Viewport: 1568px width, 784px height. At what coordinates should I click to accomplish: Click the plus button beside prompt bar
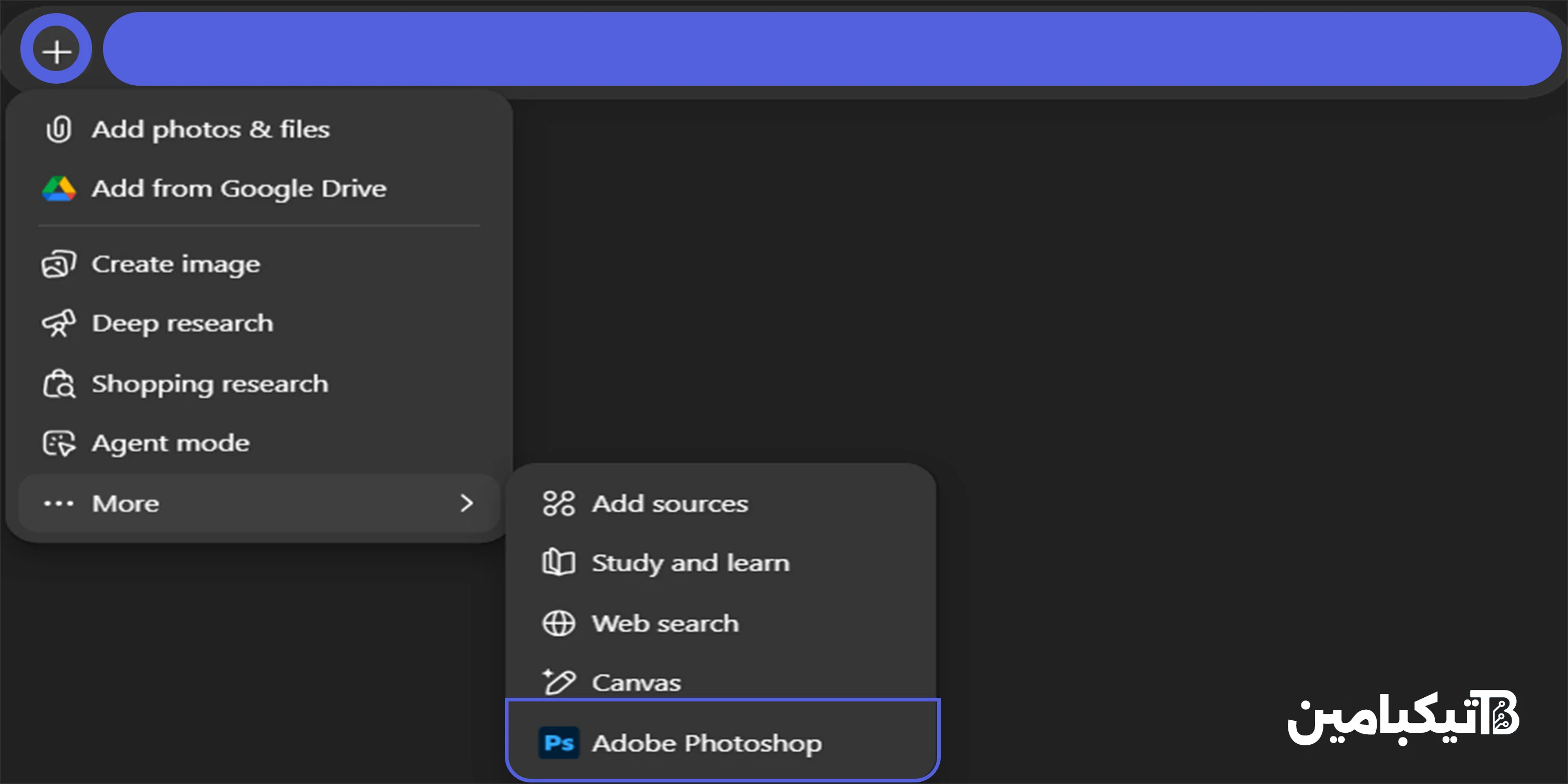click(56, 49)
